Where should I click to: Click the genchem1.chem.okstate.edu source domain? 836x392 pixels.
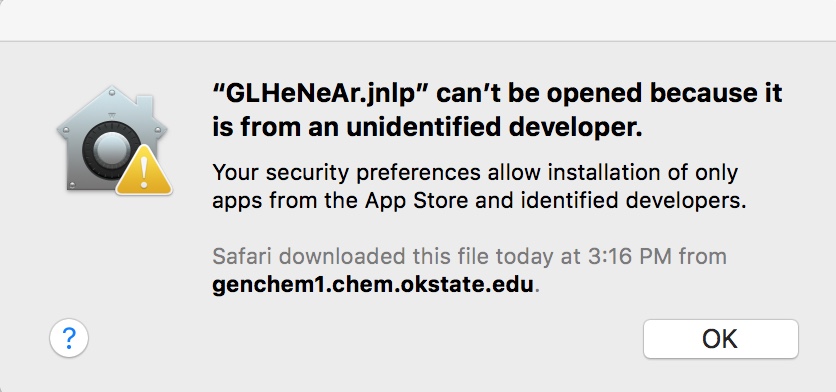373,284
